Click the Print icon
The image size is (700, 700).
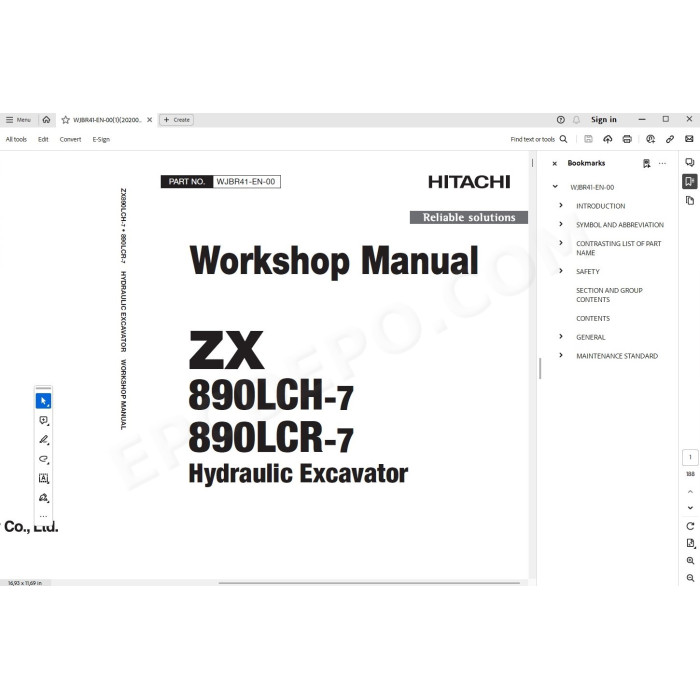(x=627, y=139)
